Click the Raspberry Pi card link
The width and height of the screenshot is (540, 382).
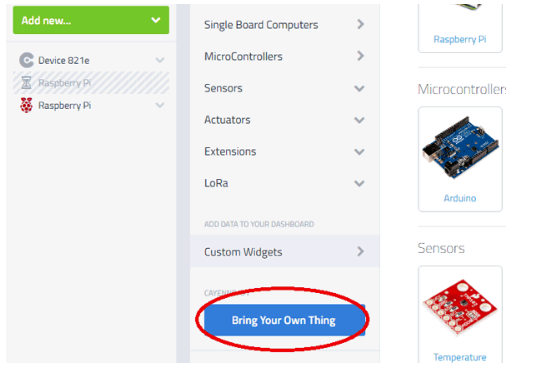pyautogui.click(x=460, y=39)
